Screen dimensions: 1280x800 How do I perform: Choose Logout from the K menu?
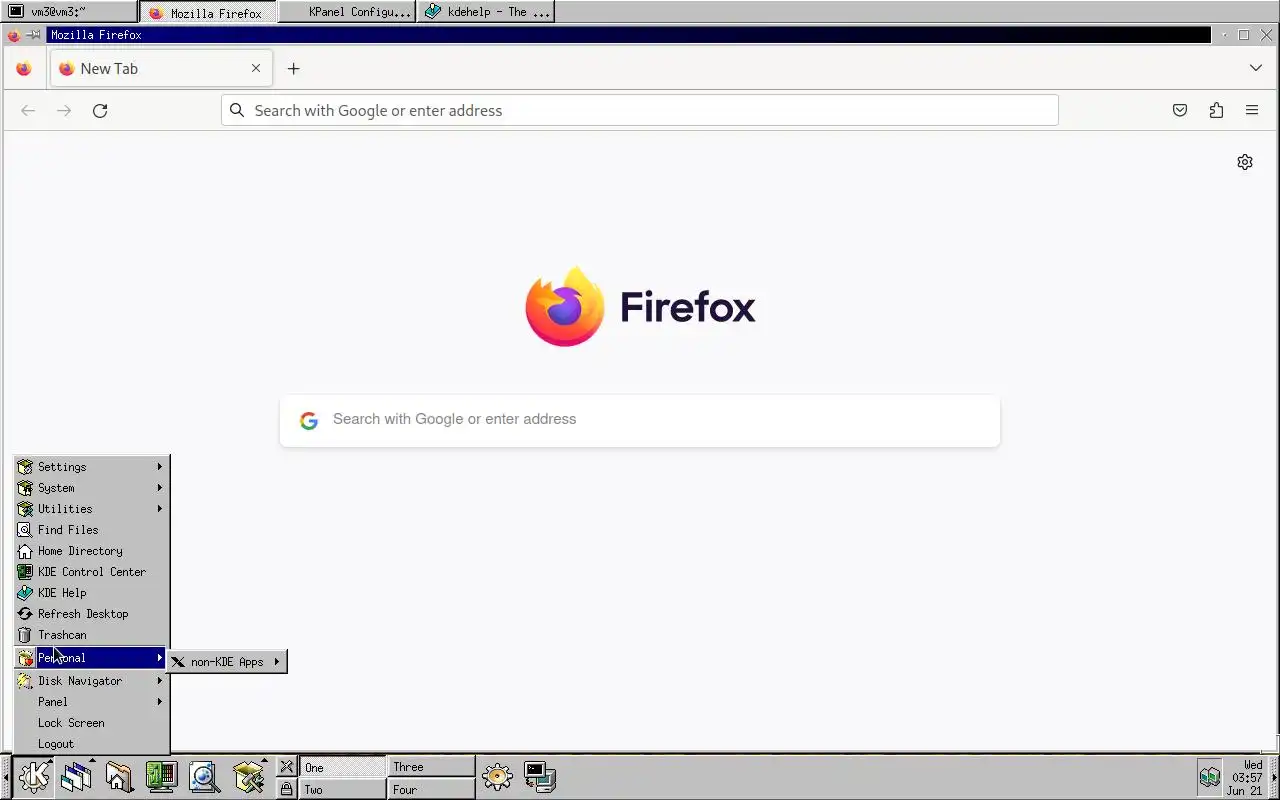[x=92, y=744]
